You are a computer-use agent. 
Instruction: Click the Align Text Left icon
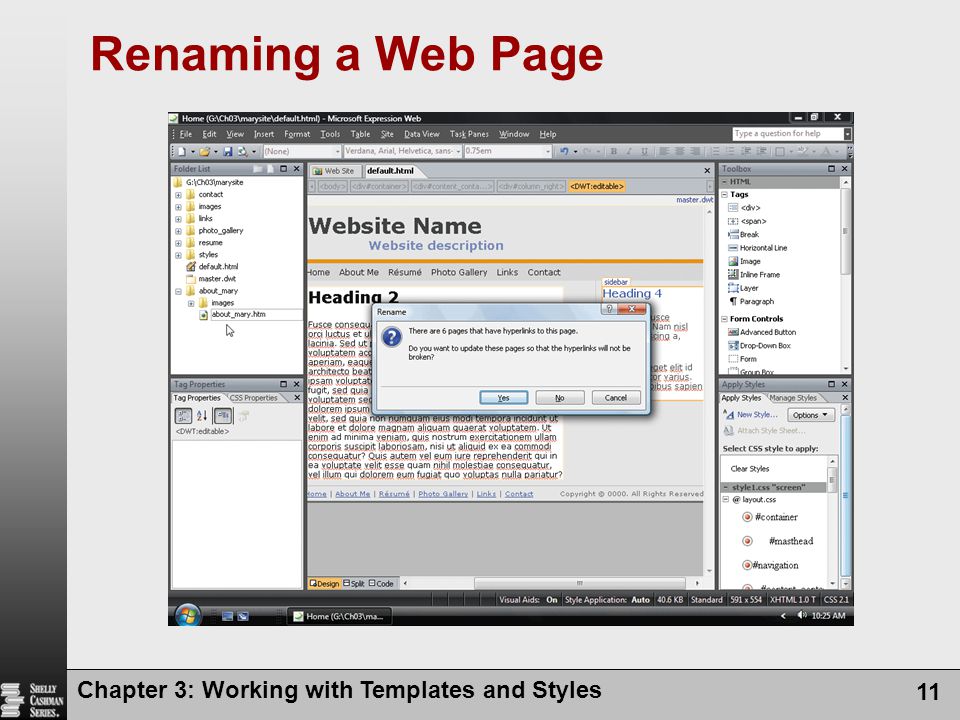664,151
